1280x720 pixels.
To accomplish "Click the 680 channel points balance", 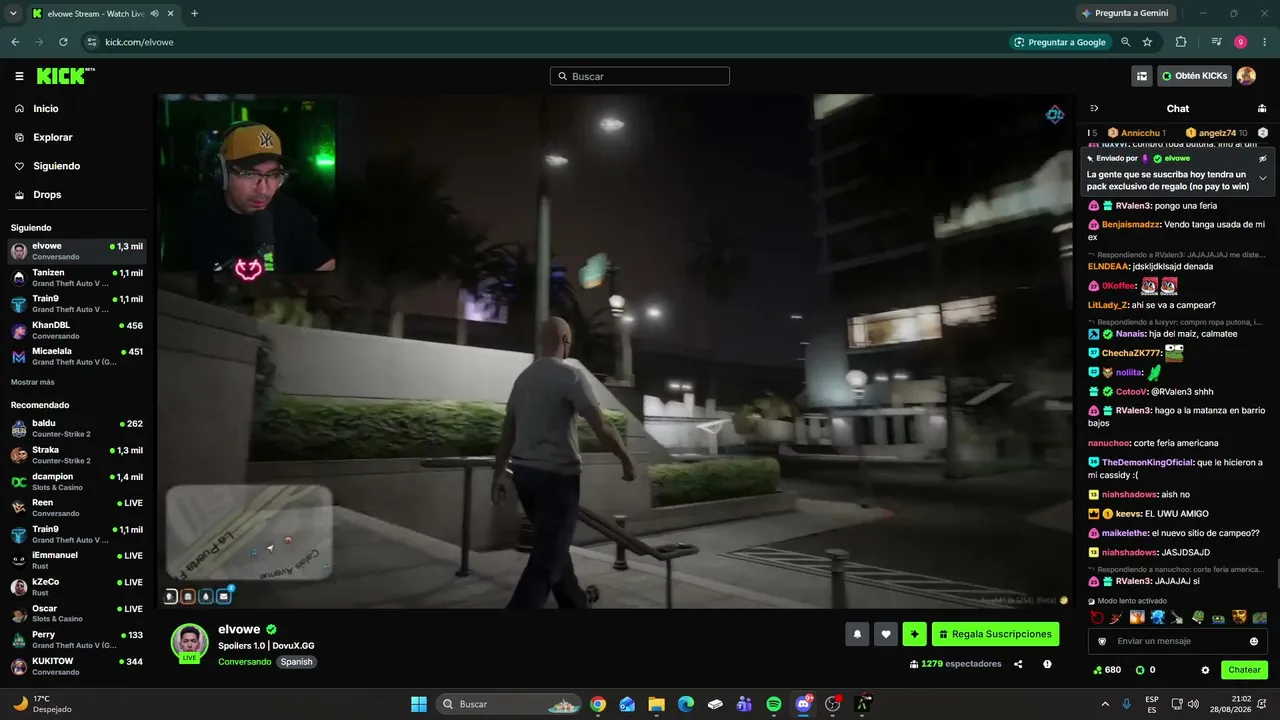I will (1106, 670).
